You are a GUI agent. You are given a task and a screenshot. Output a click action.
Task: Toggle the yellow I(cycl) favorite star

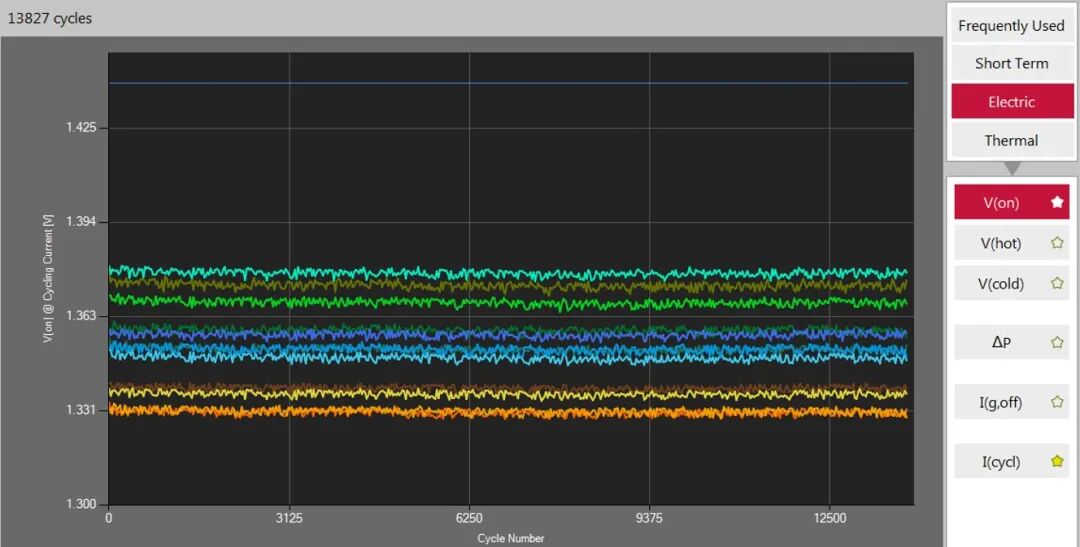coord(1057,462)
